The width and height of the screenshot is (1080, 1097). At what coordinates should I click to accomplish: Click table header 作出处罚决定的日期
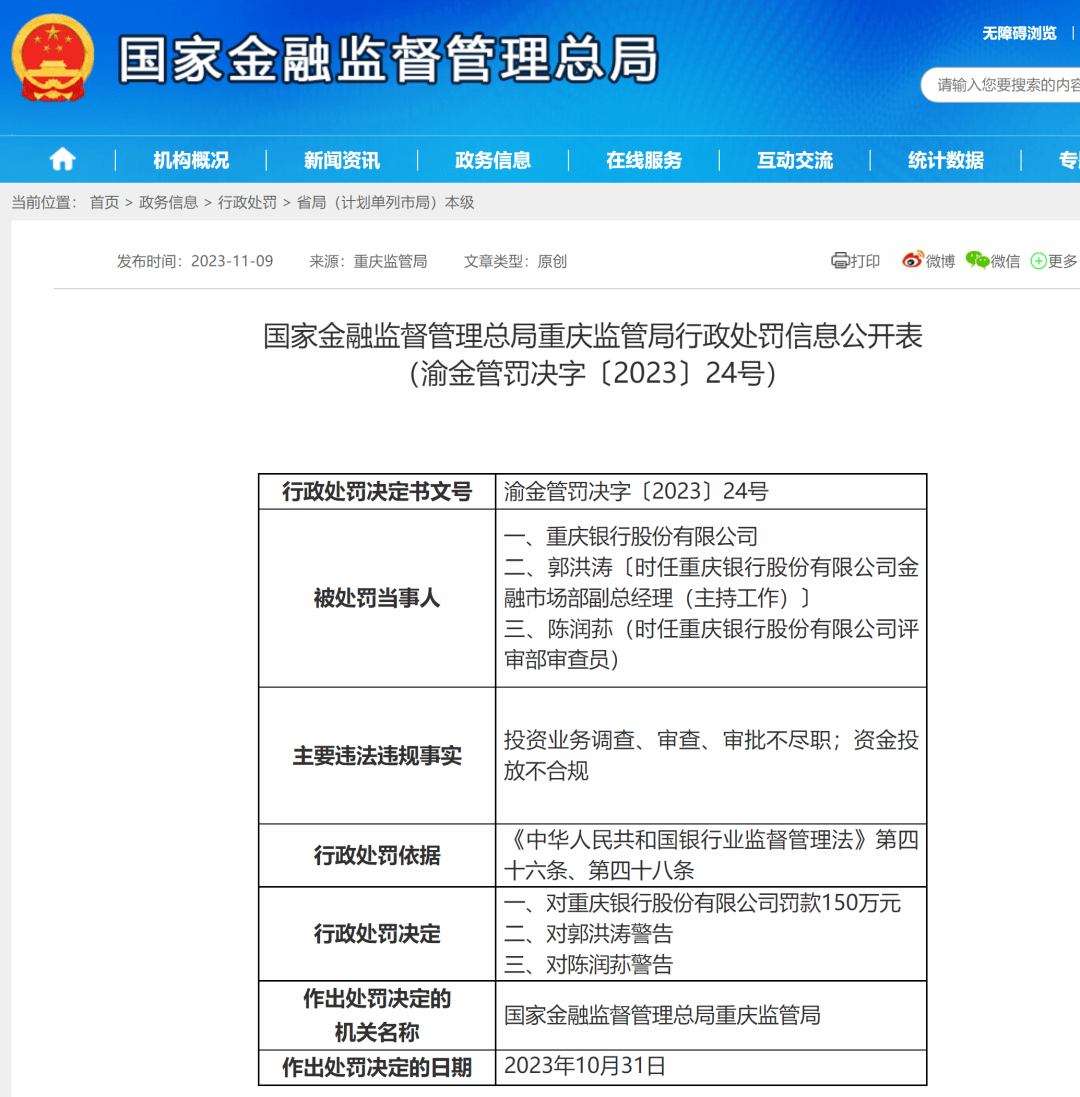click(x=377, y=1068)
